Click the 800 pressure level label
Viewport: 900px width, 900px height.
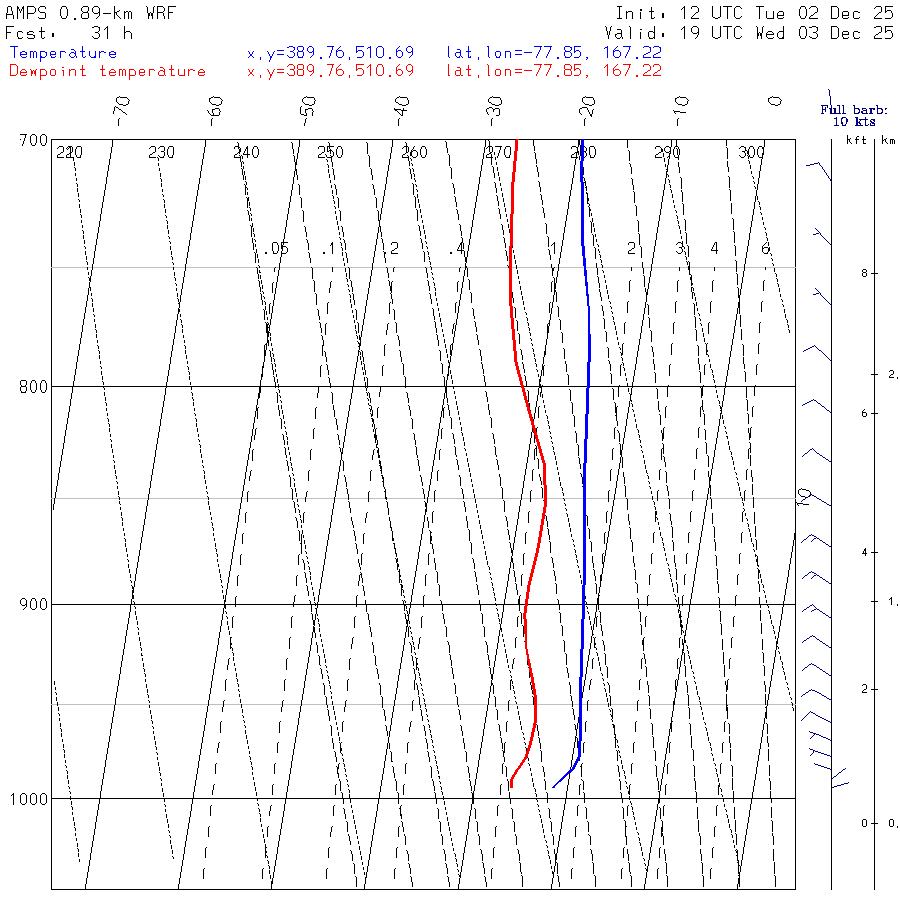point(33,387)
